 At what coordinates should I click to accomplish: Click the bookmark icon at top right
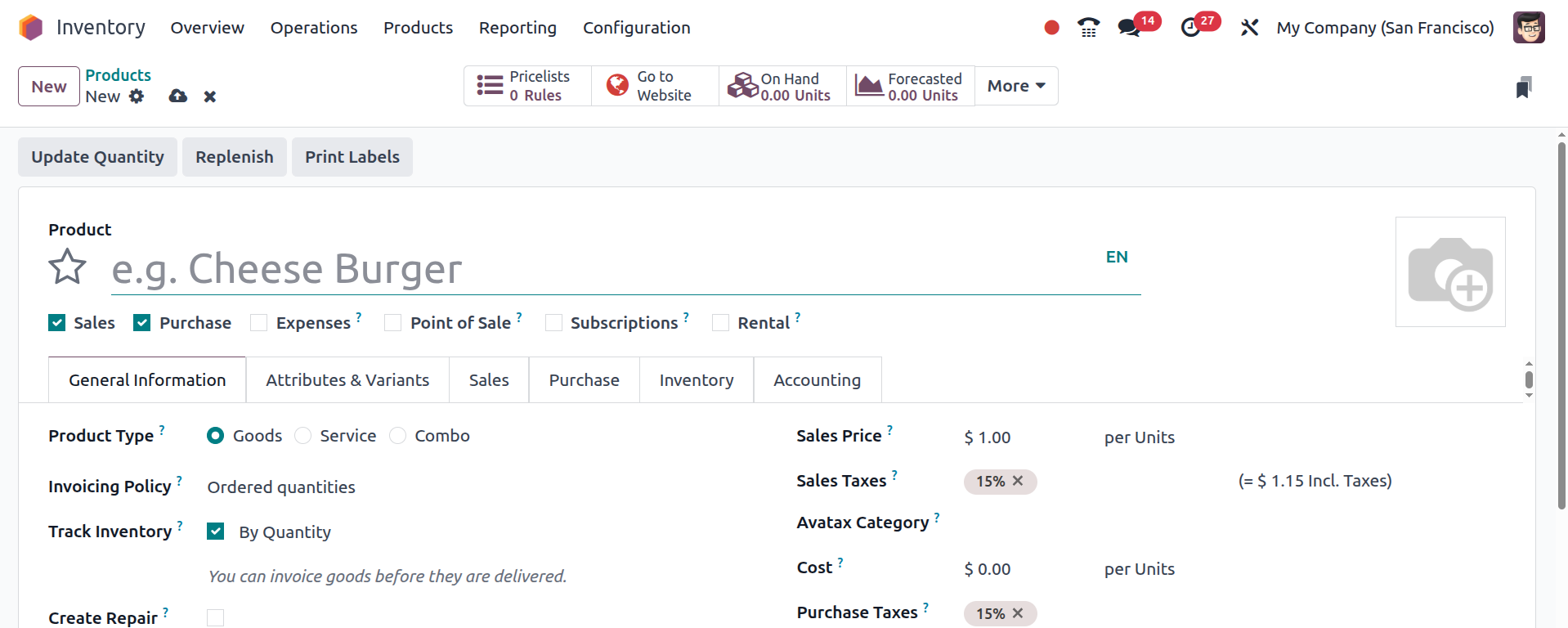coord(1523,87)
